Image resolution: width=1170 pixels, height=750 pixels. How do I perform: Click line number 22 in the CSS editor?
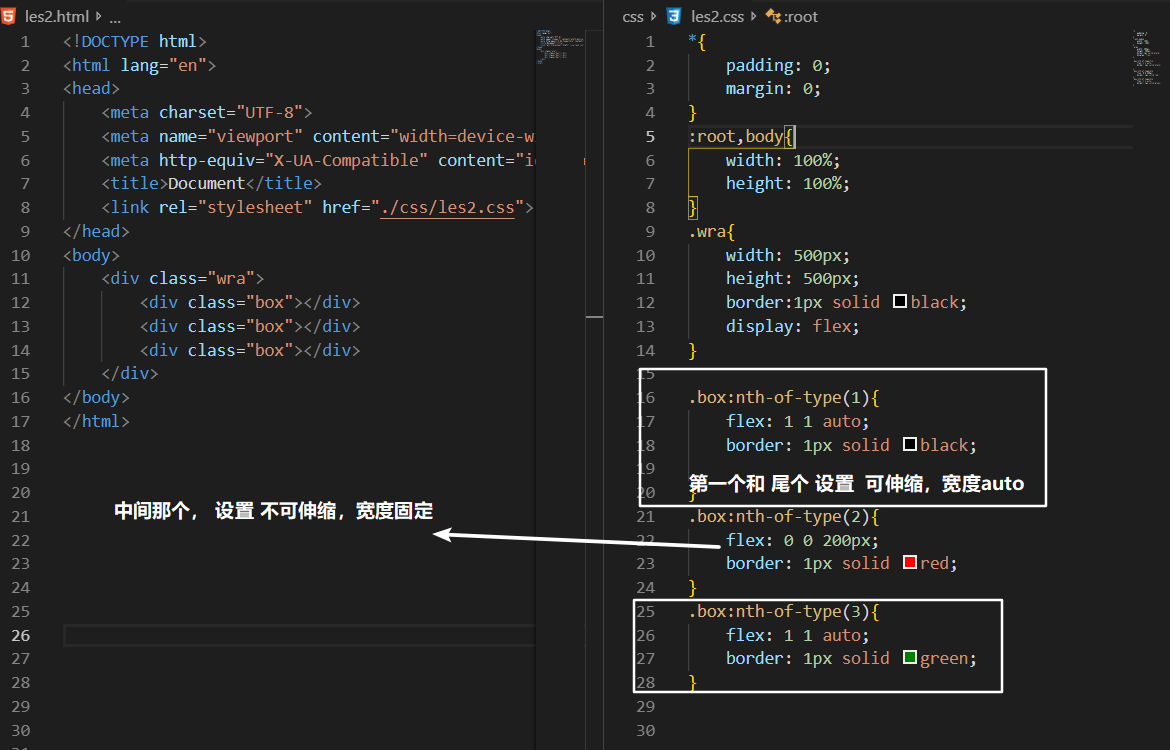pos(646,539)
